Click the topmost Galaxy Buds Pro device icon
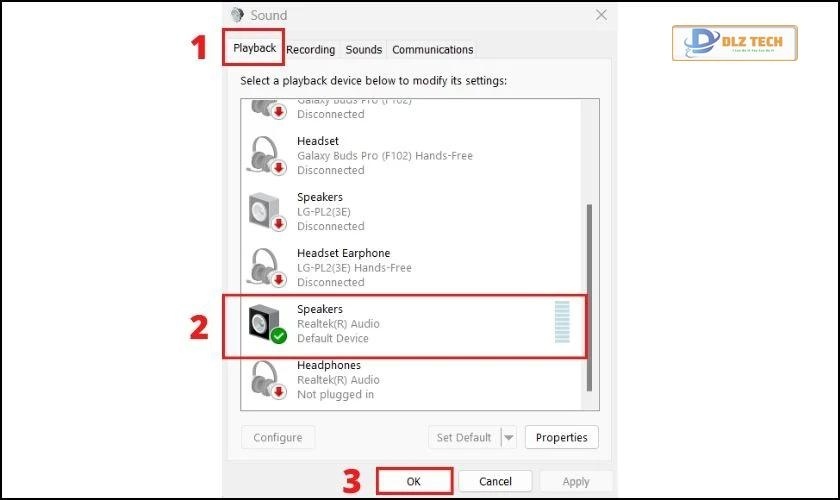The height and width of the screenshot is (500, 840). point(267,107)
